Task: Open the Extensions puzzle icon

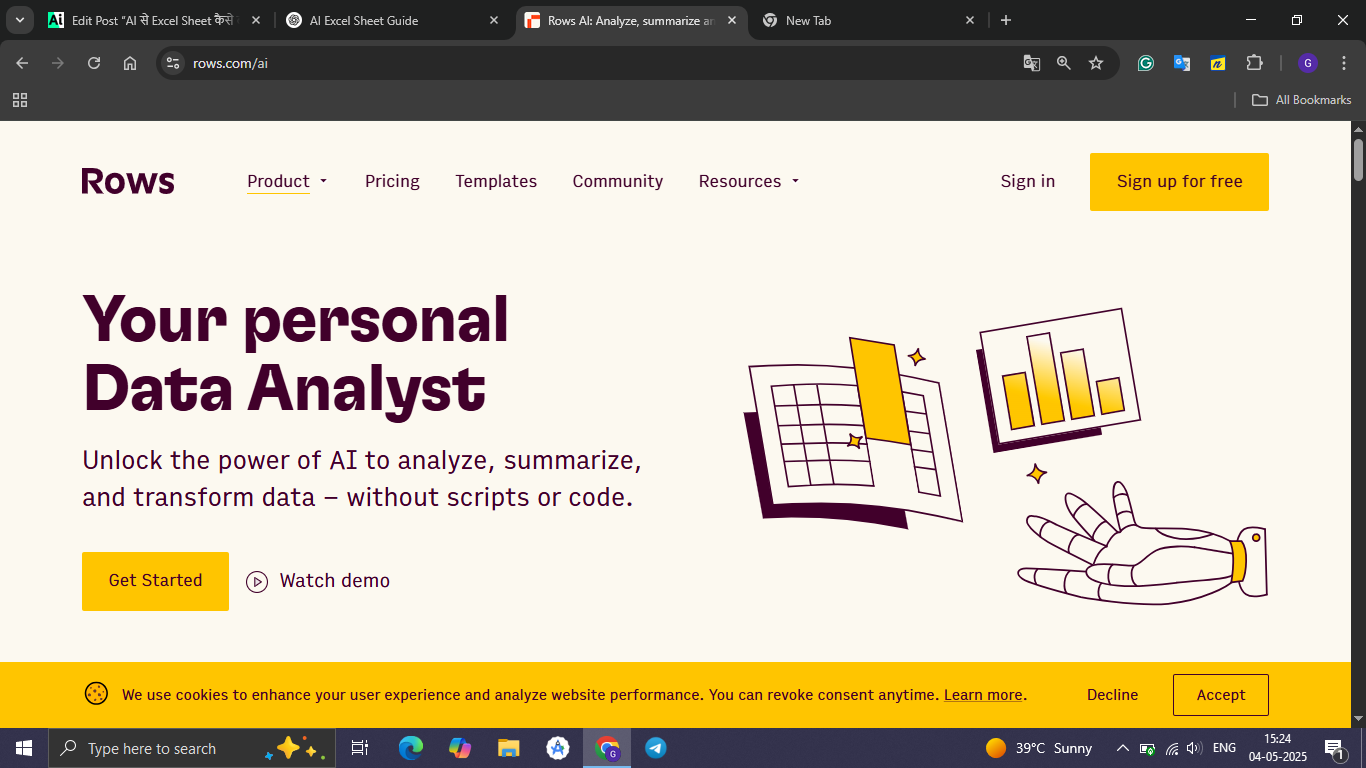Action: point(1254,63)
